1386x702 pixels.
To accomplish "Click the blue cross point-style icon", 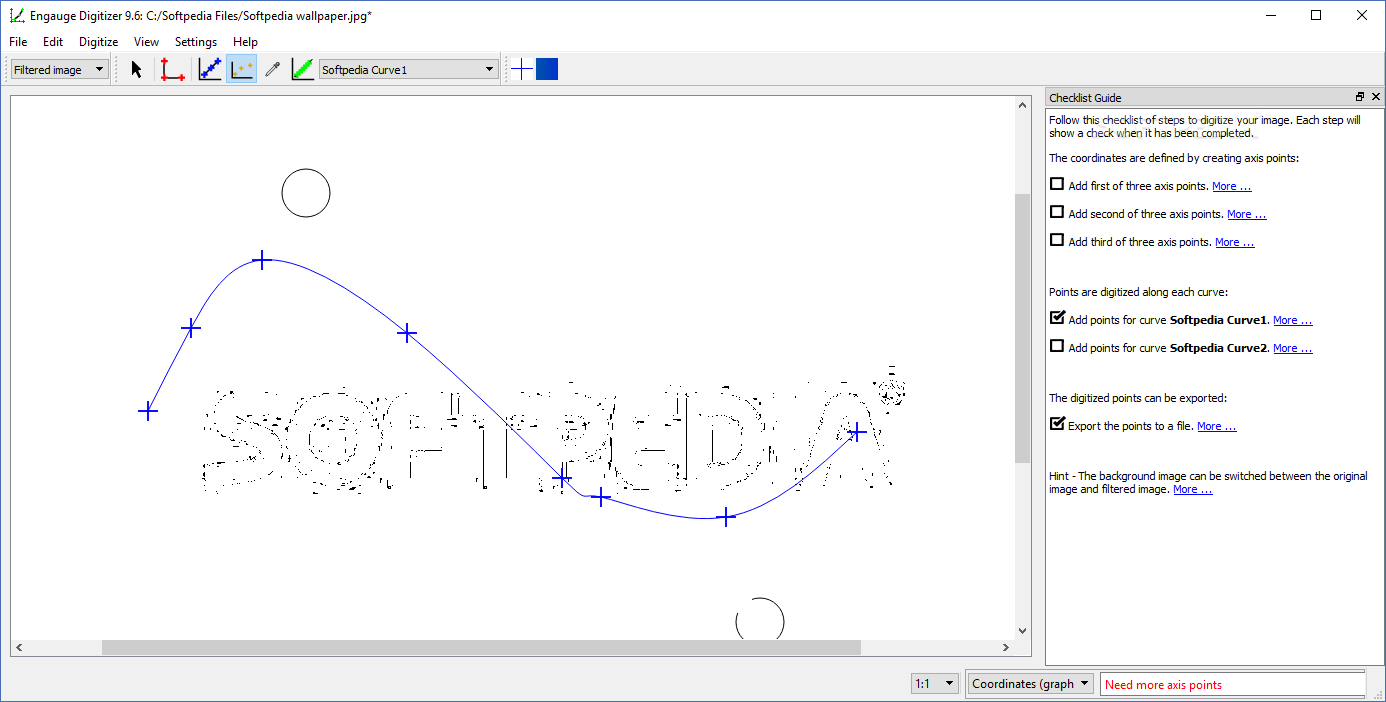I will tap(522, 69).
